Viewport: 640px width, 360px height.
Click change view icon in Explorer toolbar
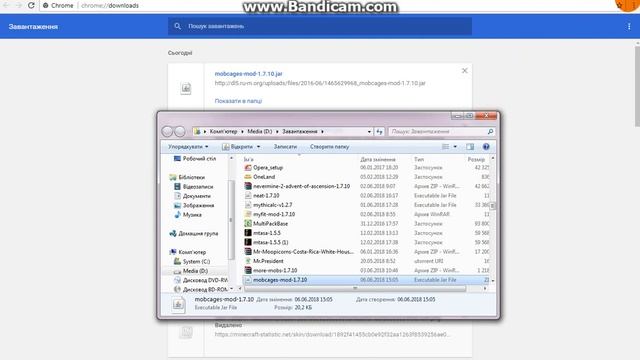tap(445, 147)
